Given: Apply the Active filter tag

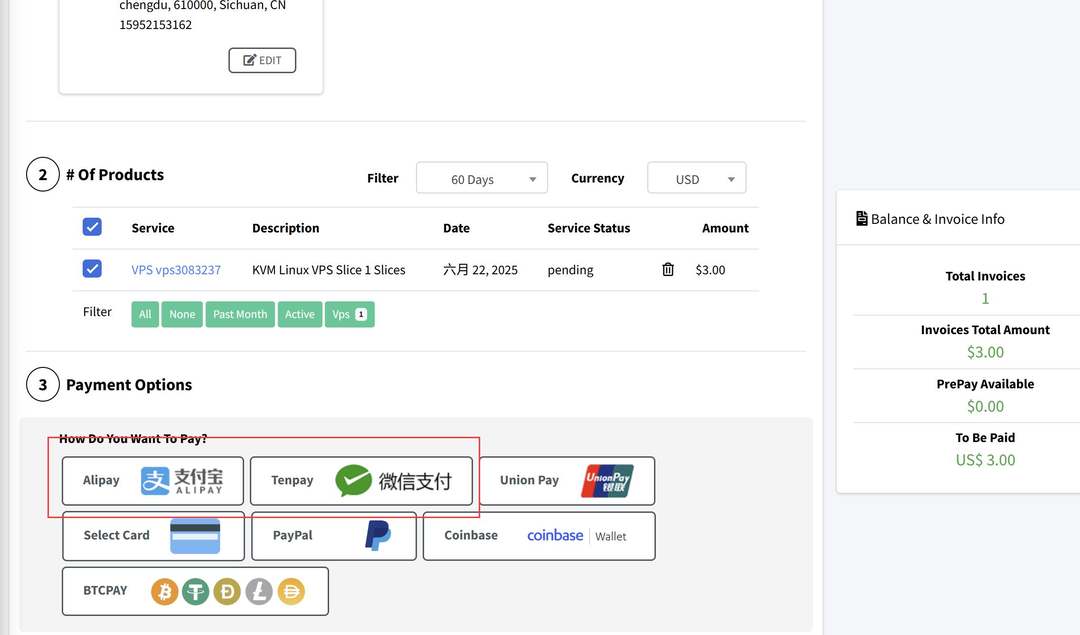Looking at the screenshot, I should [300, 314].
